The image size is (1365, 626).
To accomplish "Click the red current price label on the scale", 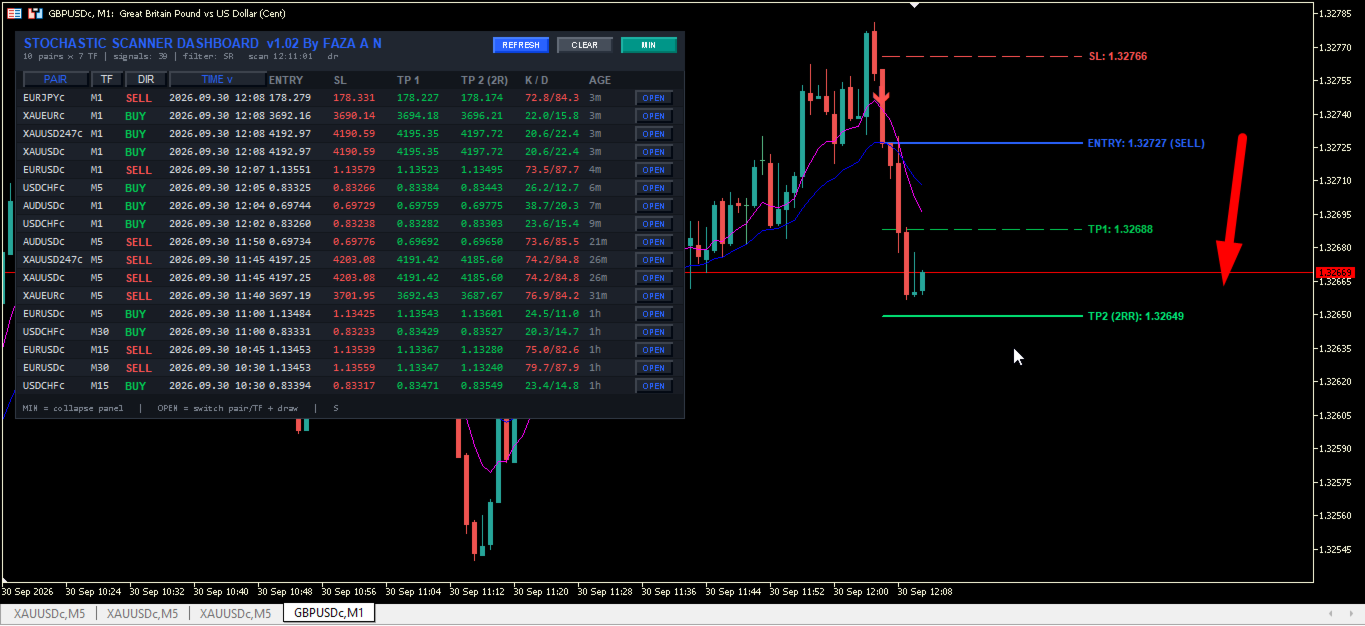I will pyautogui.click(x=1335, y=272).
